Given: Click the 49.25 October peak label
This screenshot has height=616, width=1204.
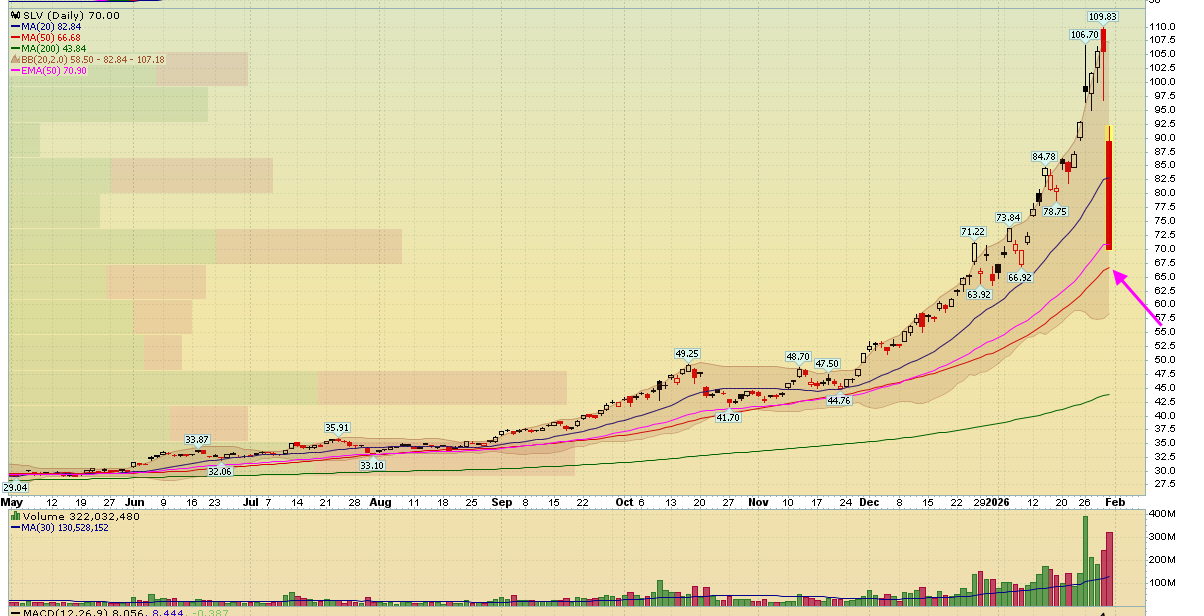Looking at the screenshot, I should pos(687,354).
